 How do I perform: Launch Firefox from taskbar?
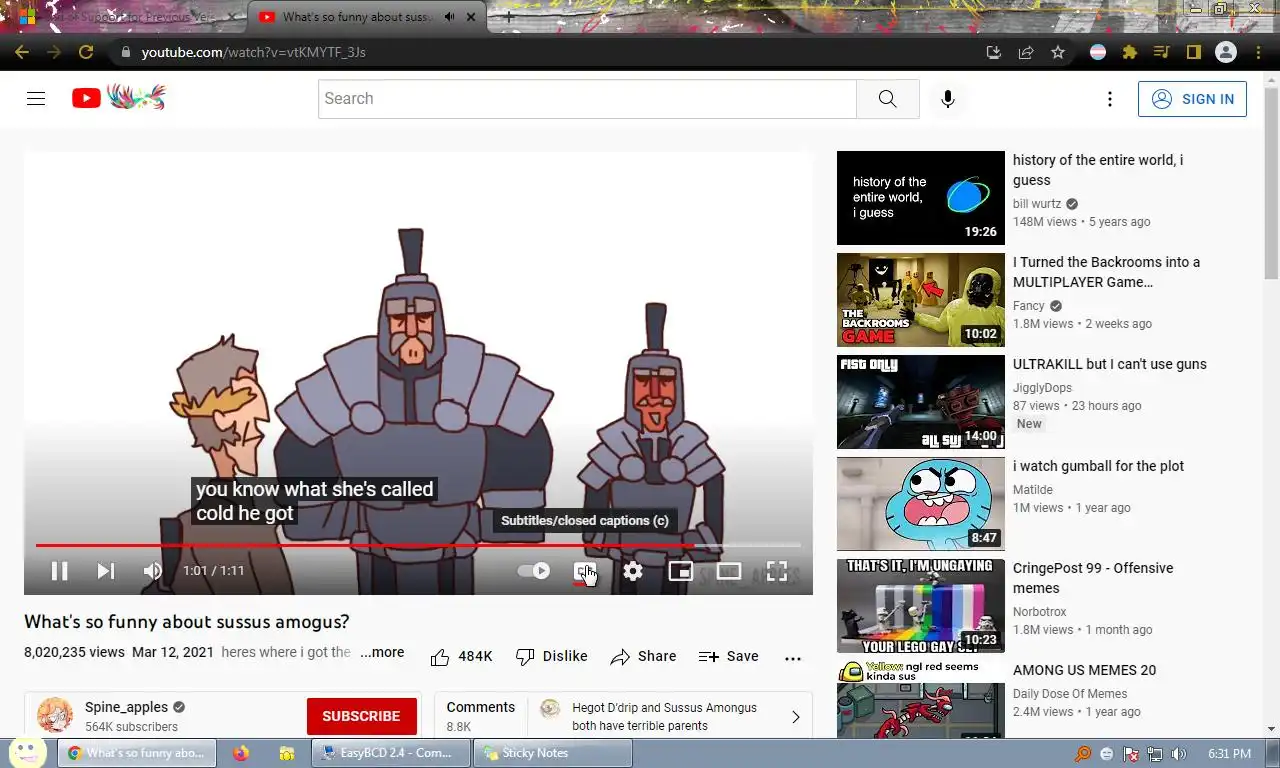pyautogui.click(x=241, y=753)
